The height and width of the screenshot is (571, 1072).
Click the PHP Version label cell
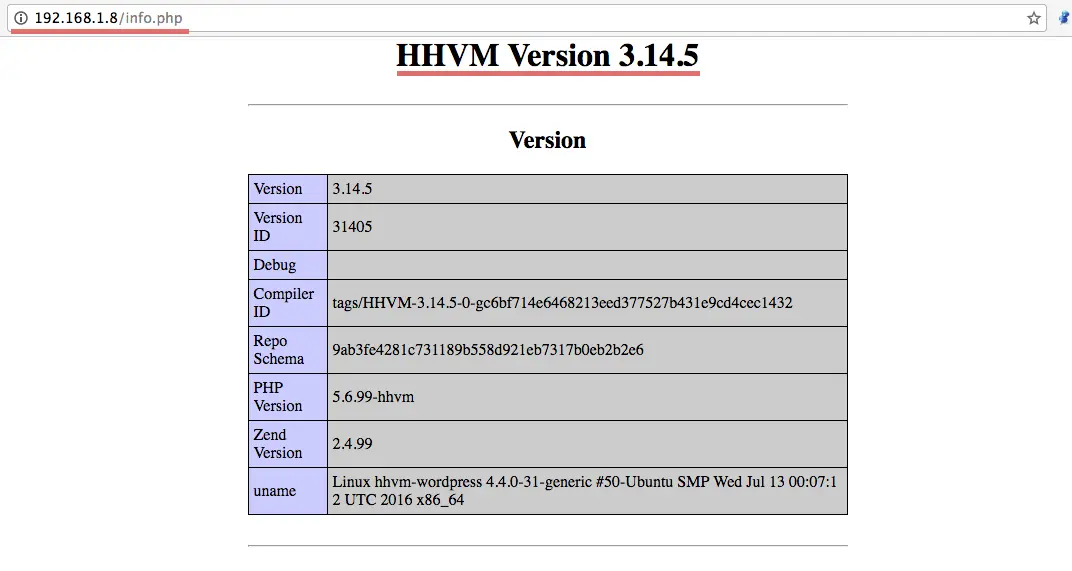(x=288, y=397)
